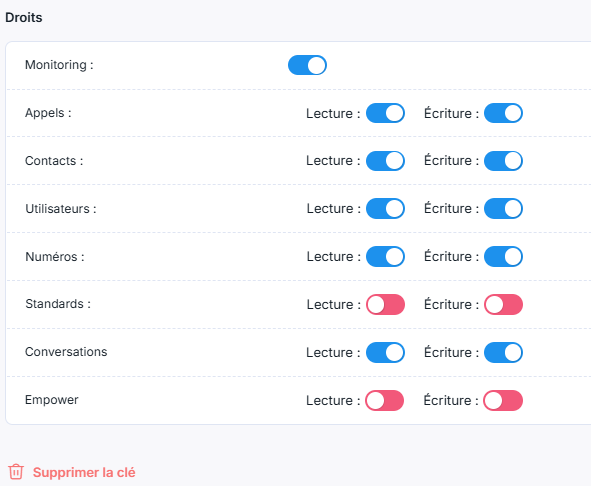
Task: Disable the Monitoring toggle
Action: coord(307,65)
